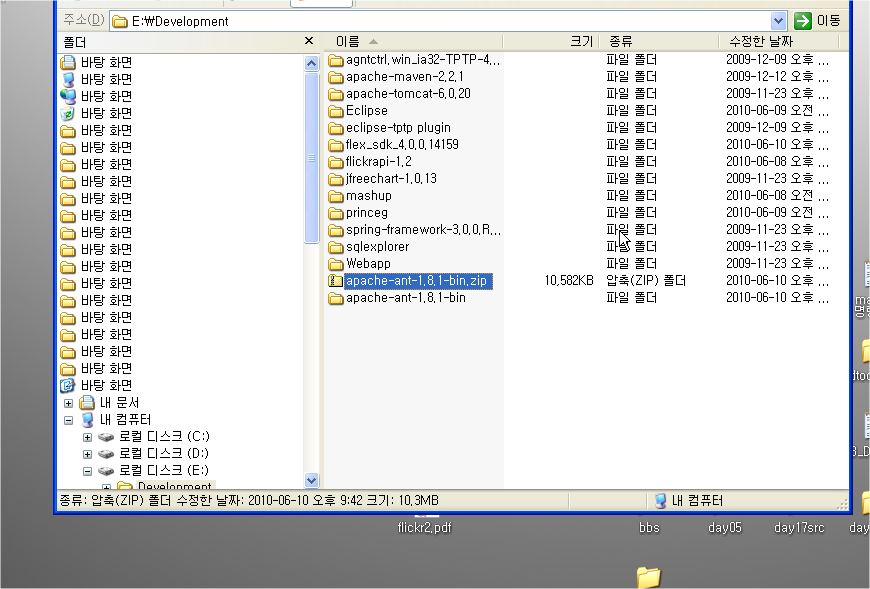The image size is (870, 589).
Task: Select 로컬 디스크 (E:) in the tree
Action: [164, 471]
